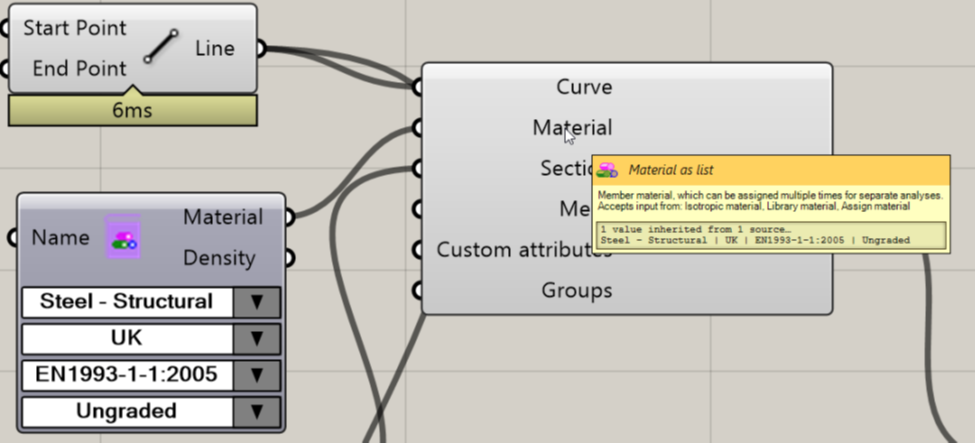Click the icon in the Material as list tooltip
This screenshot has width=975, height=443.
pyautogui.click(x=608, y=170)
